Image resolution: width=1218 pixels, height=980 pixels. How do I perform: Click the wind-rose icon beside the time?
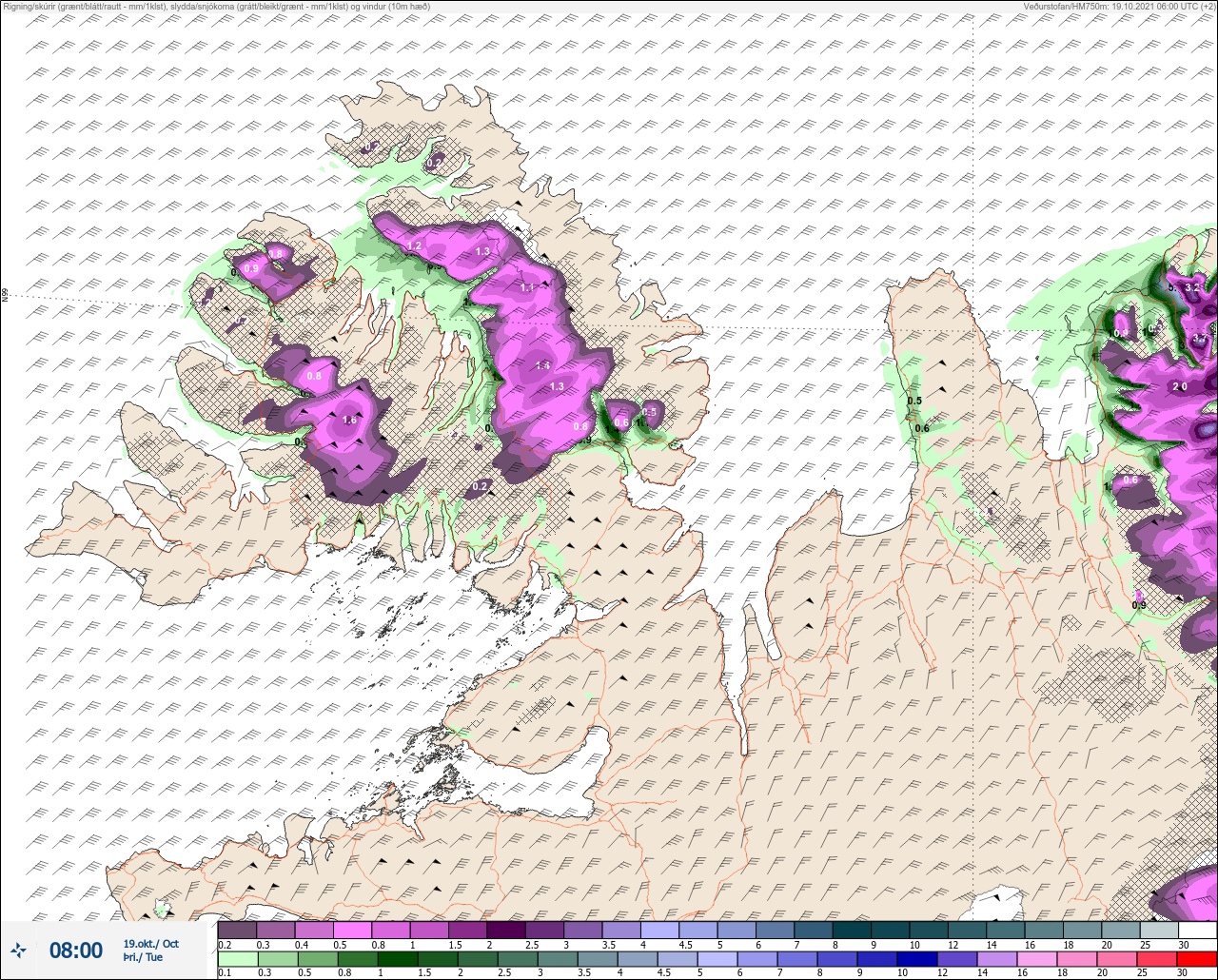[19, 950]
